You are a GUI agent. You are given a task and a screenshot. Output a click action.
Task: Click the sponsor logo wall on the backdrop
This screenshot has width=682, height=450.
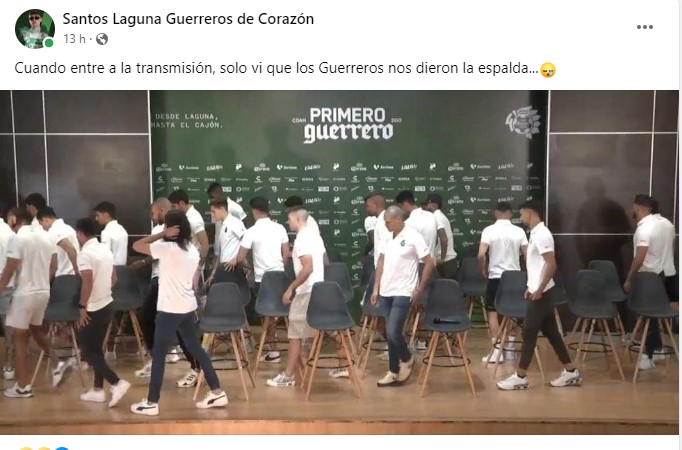point(348,198)
